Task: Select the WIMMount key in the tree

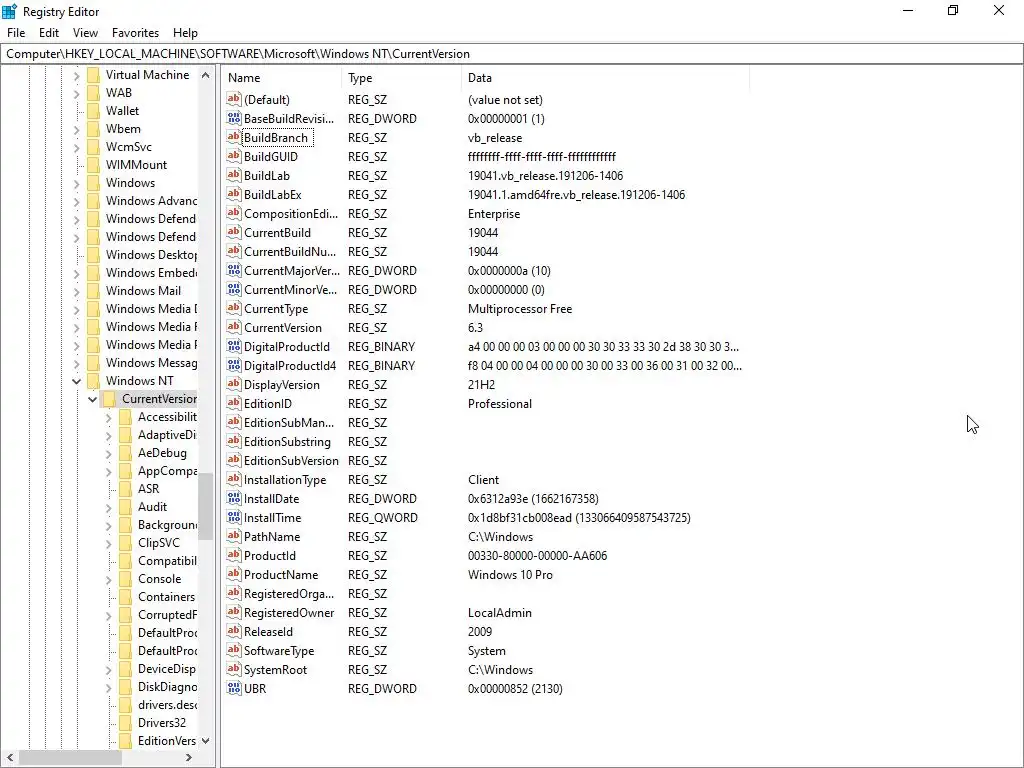Action: coord(136,165)
